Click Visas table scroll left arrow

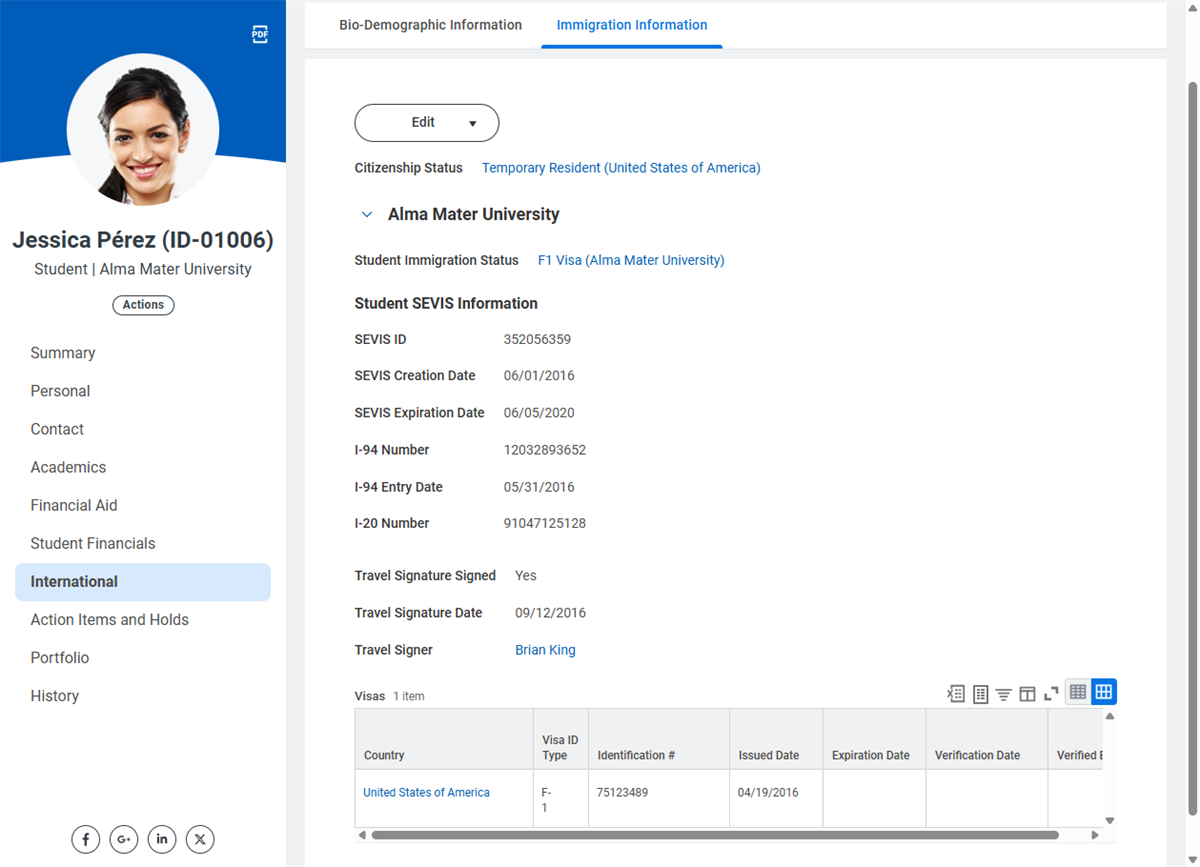tap(362, 835)
